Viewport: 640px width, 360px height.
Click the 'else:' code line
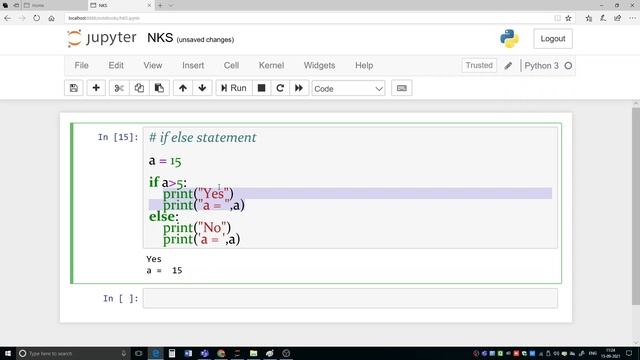[x=164, y=216]
